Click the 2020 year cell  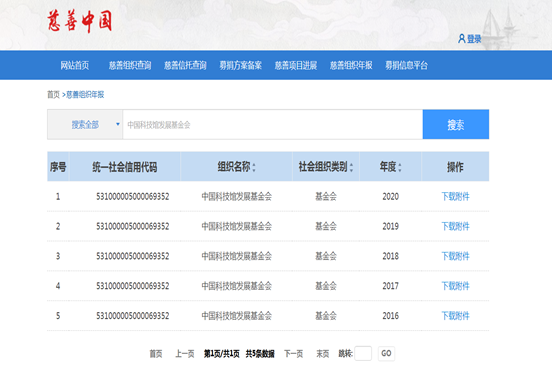pos(391,197)
